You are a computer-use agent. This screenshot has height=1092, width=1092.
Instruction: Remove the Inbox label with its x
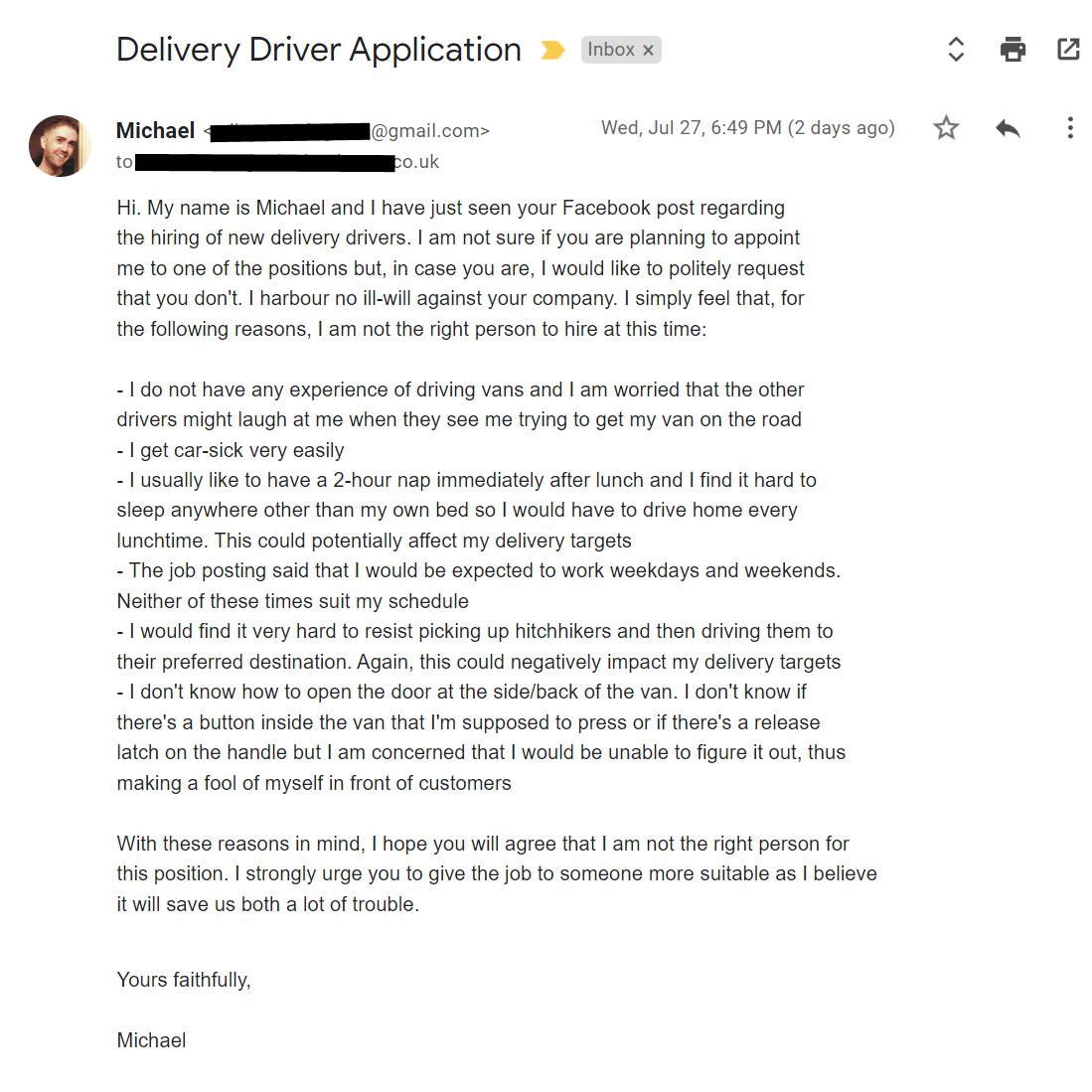click(648, 50)
